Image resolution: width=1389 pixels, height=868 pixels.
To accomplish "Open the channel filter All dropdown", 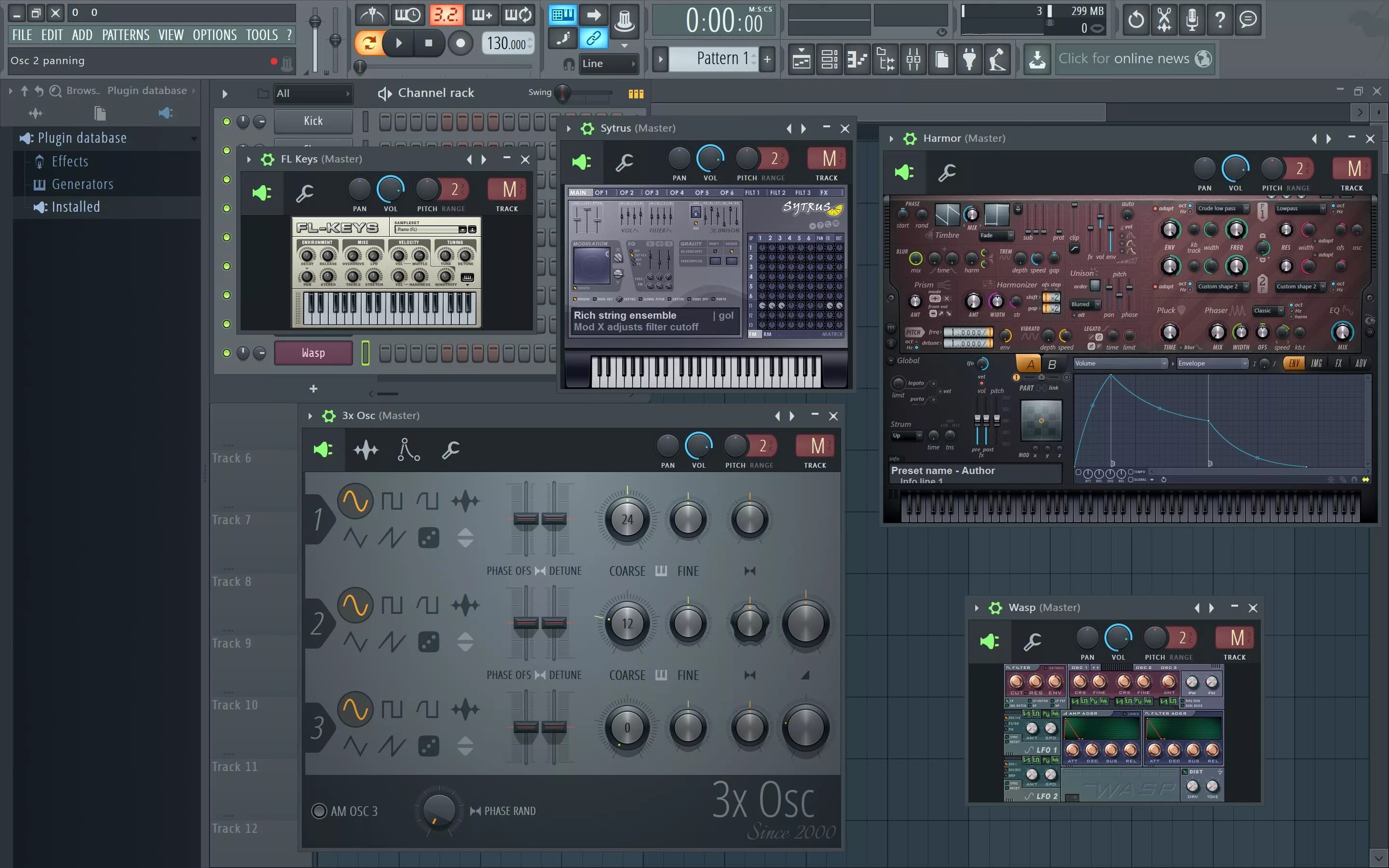I will pyautogui.click(x=313, y=93).
